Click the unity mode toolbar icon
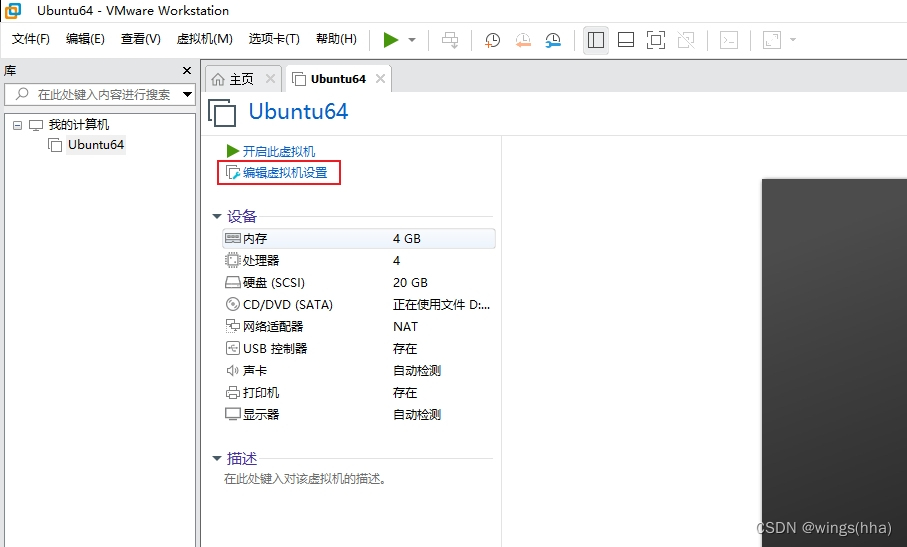 686,40
